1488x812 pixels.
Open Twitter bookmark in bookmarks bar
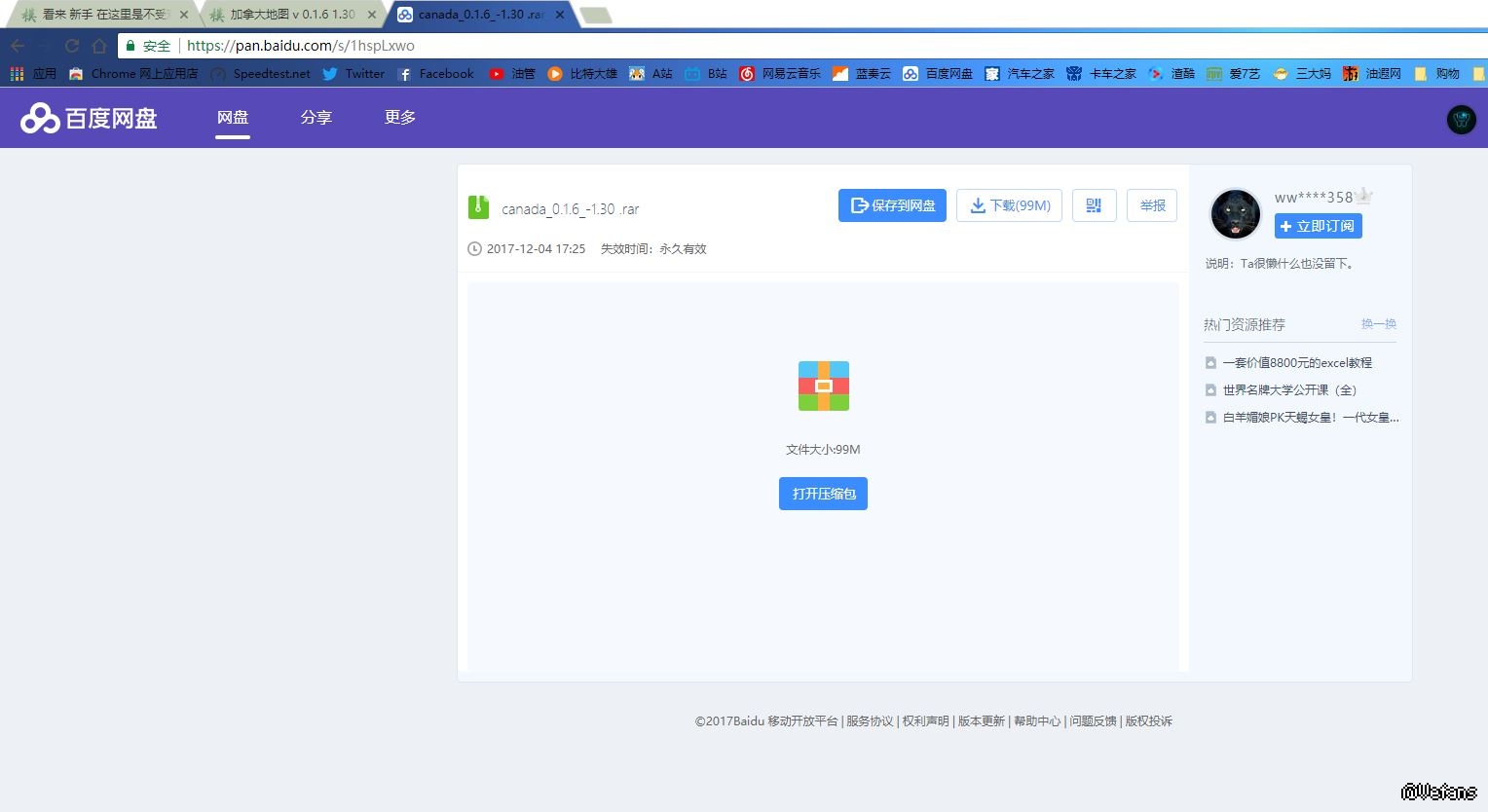(353, 74)
